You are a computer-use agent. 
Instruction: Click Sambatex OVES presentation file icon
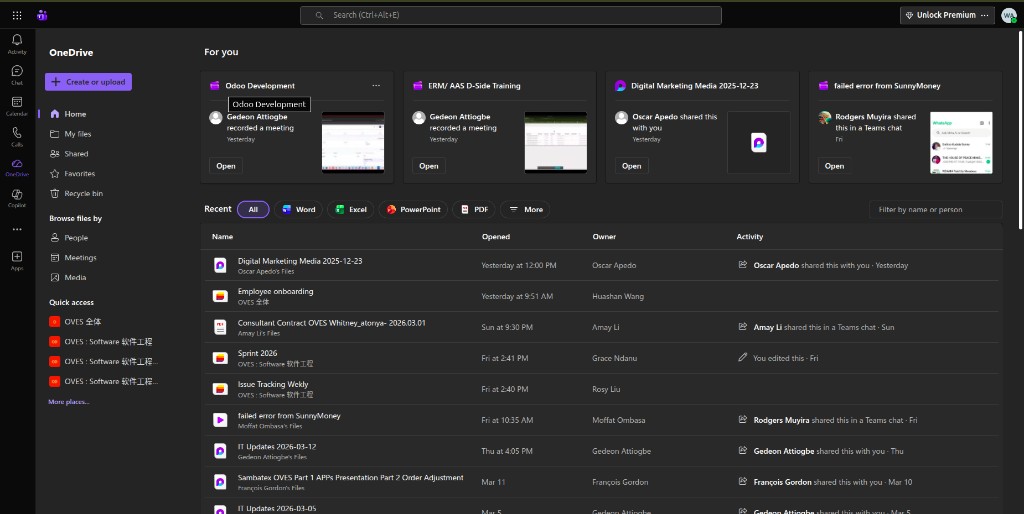tap(220, 482)
